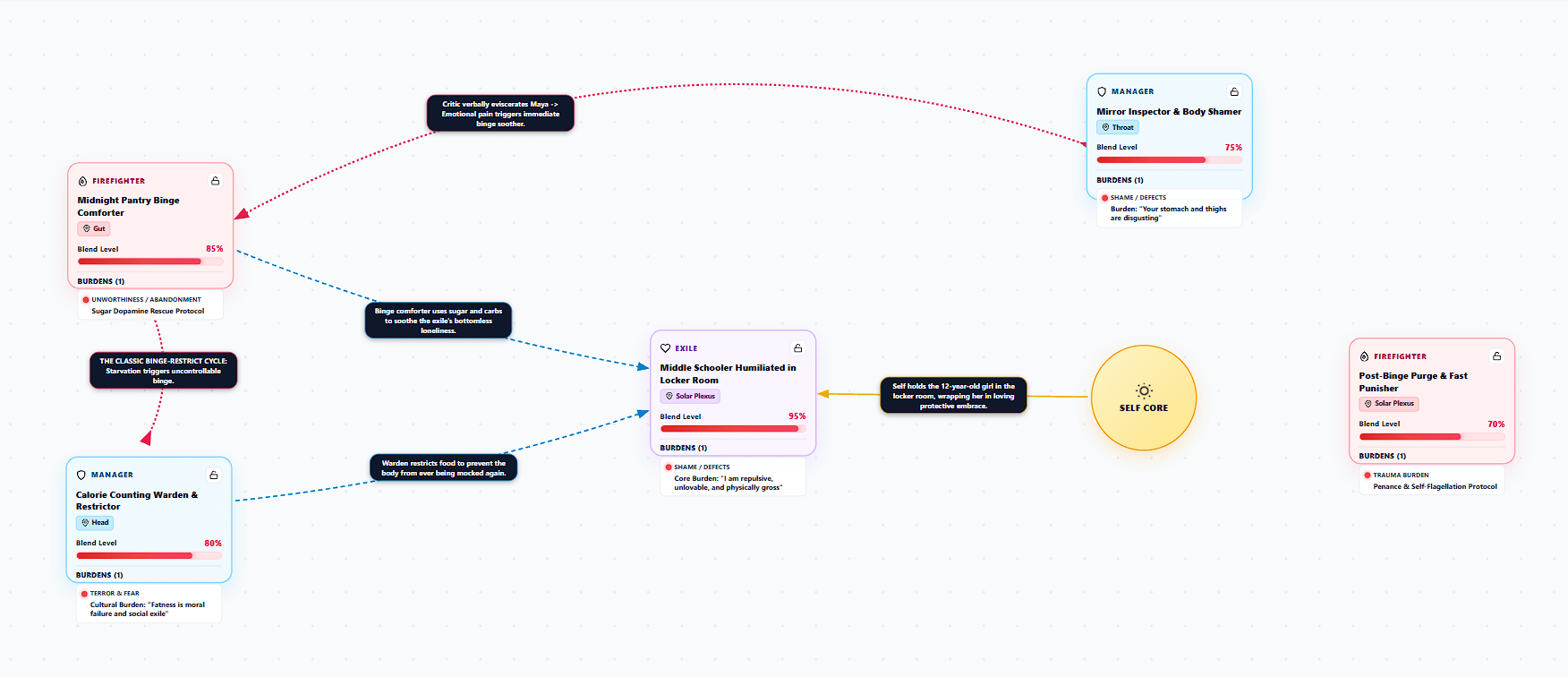Click the Head location tag
The width and height of the screenshot is (1568, 677).
pos(95,522)
